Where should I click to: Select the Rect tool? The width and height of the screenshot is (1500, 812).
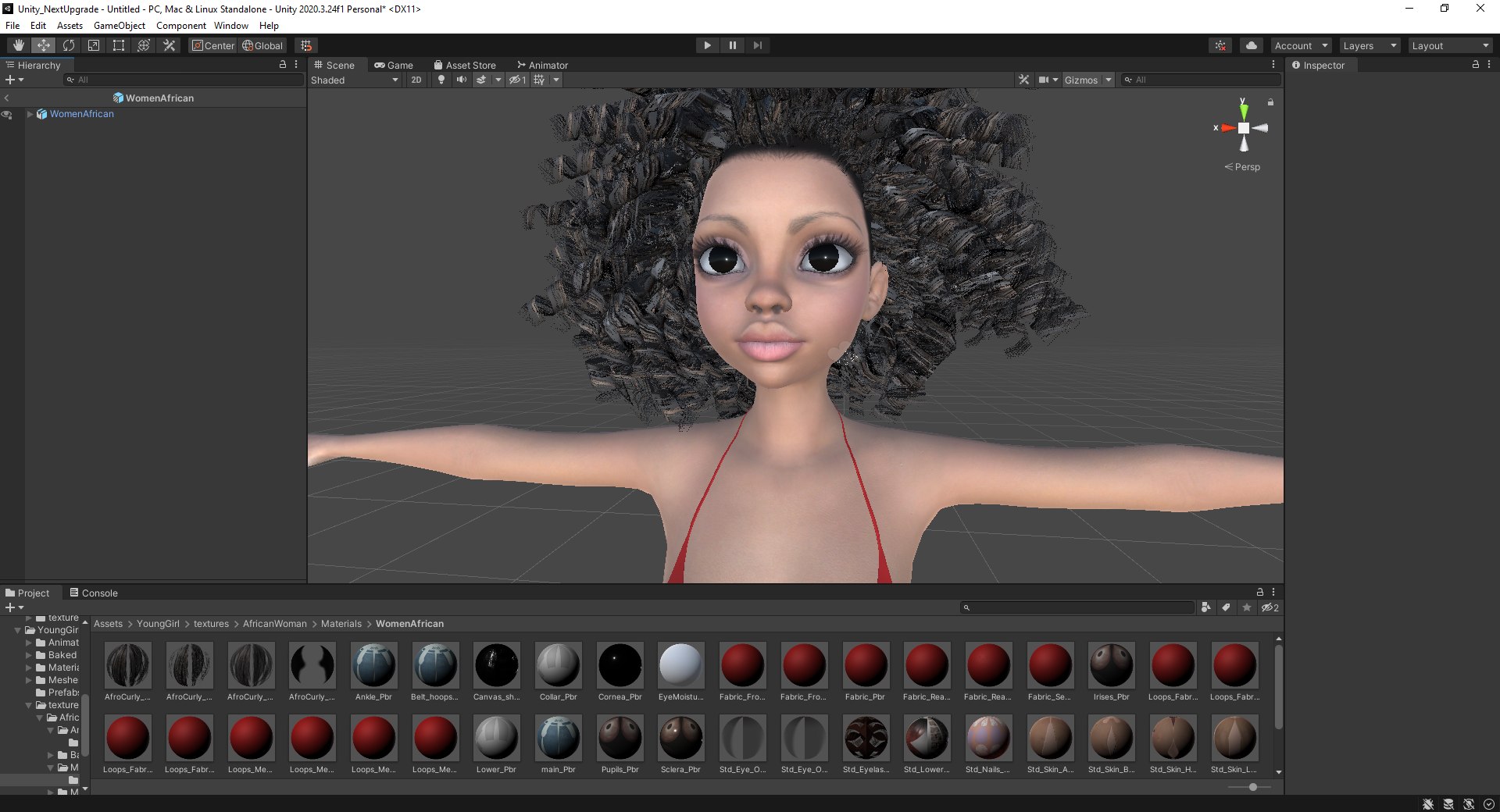[x=119, y=45]
